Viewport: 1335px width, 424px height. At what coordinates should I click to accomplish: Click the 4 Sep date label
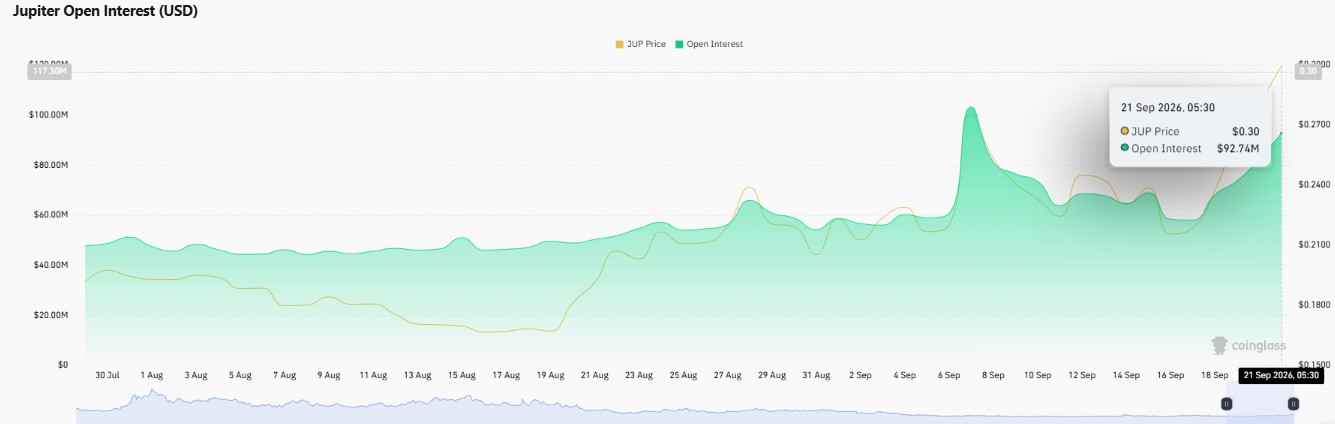coord(904,375)
